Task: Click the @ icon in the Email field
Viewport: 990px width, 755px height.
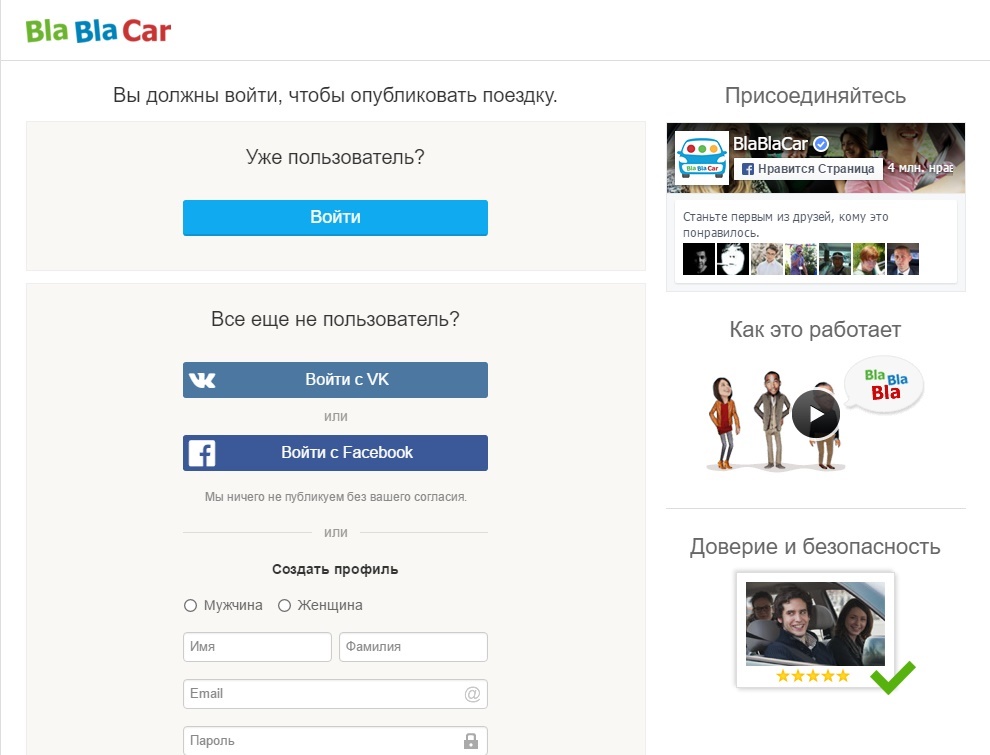Action: (472, 694)
